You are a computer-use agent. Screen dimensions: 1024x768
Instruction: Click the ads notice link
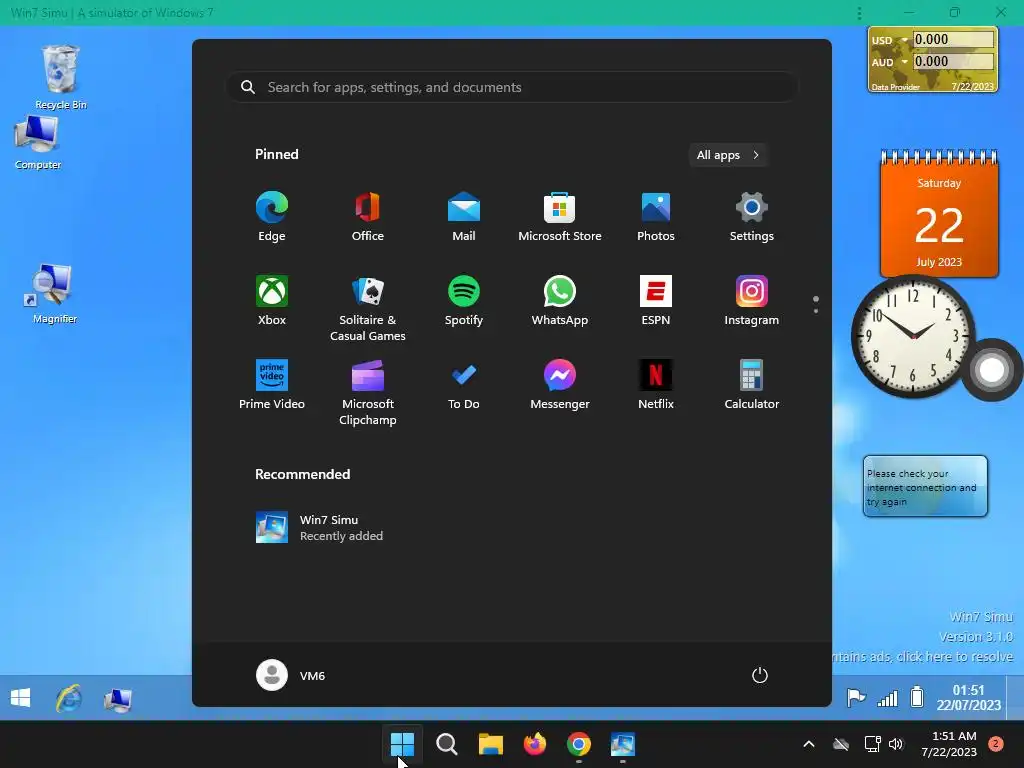click(923, 656)
